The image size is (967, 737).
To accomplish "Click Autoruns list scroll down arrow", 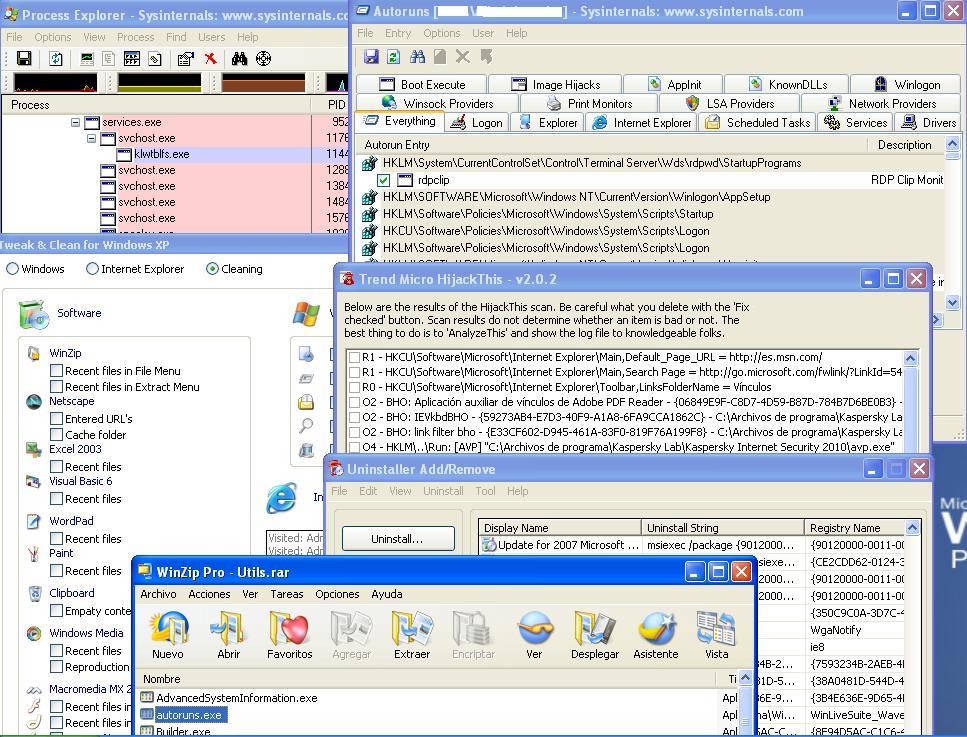I will (x=952, y=303).
